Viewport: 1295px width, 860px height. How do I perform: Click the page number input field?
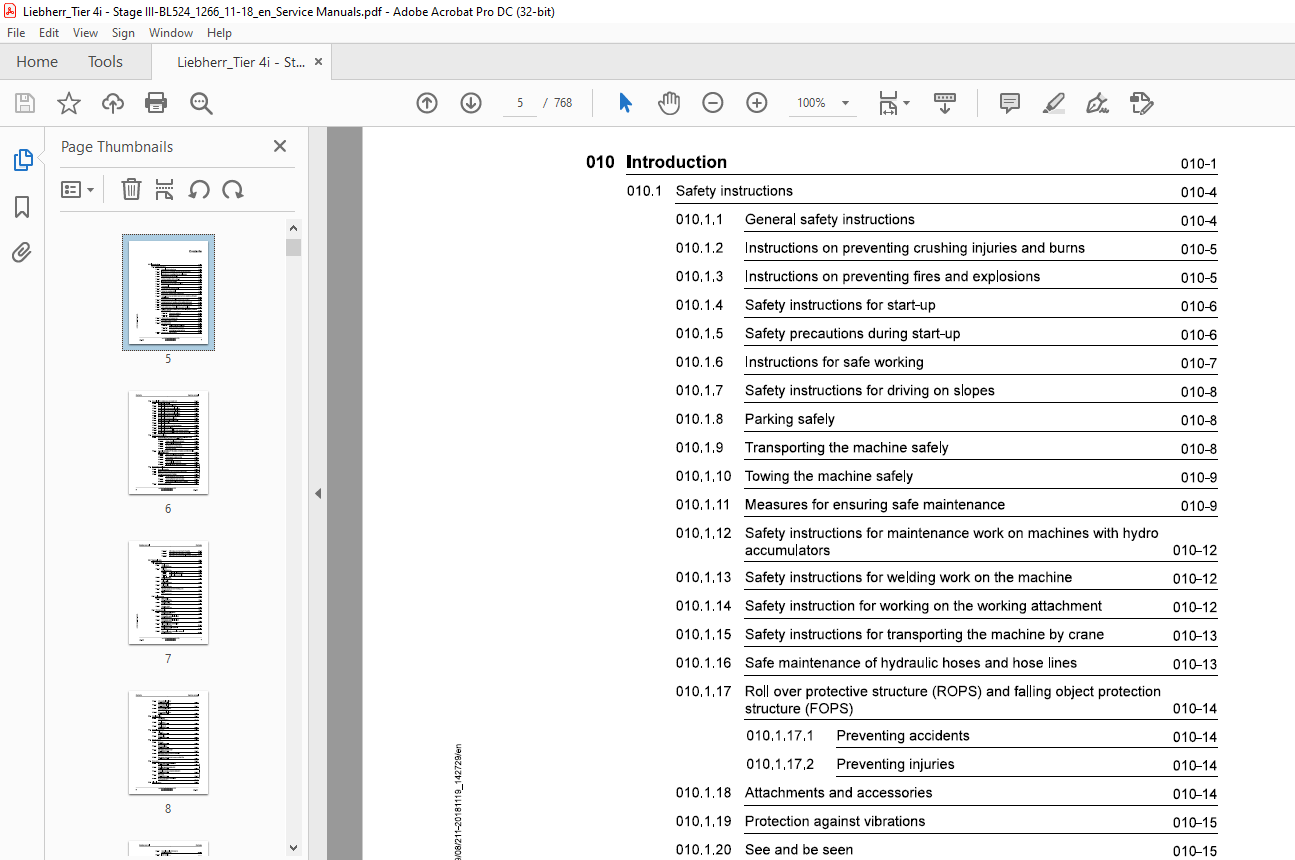tap(519, 103)
